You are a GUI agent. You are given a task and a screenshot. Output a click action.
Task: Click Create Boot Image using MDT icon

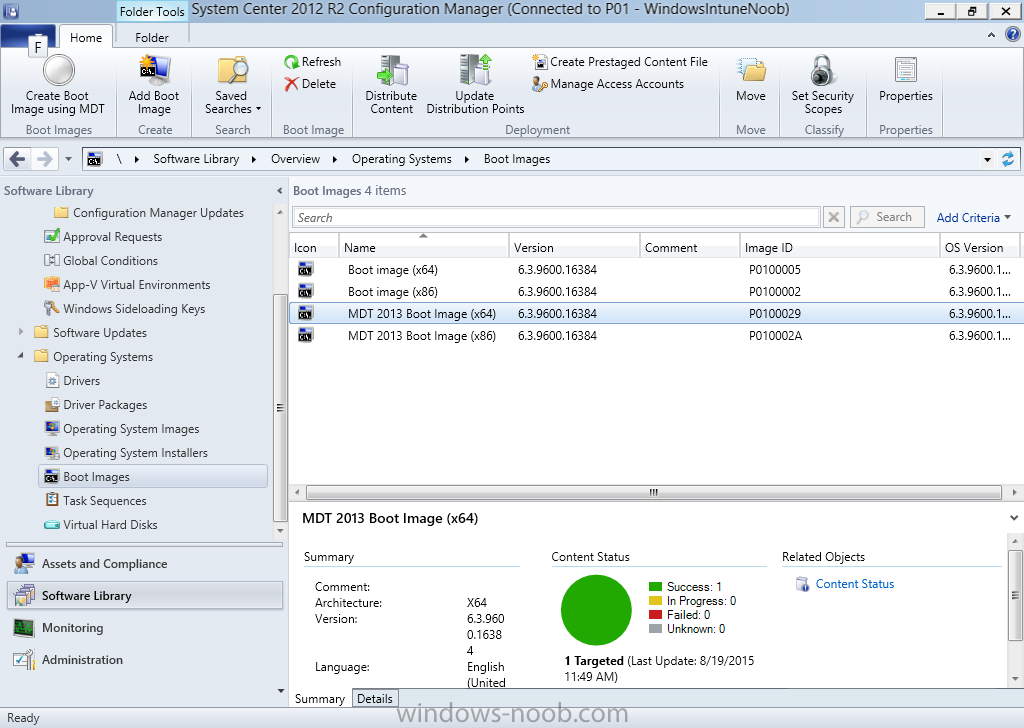(58, 70)
